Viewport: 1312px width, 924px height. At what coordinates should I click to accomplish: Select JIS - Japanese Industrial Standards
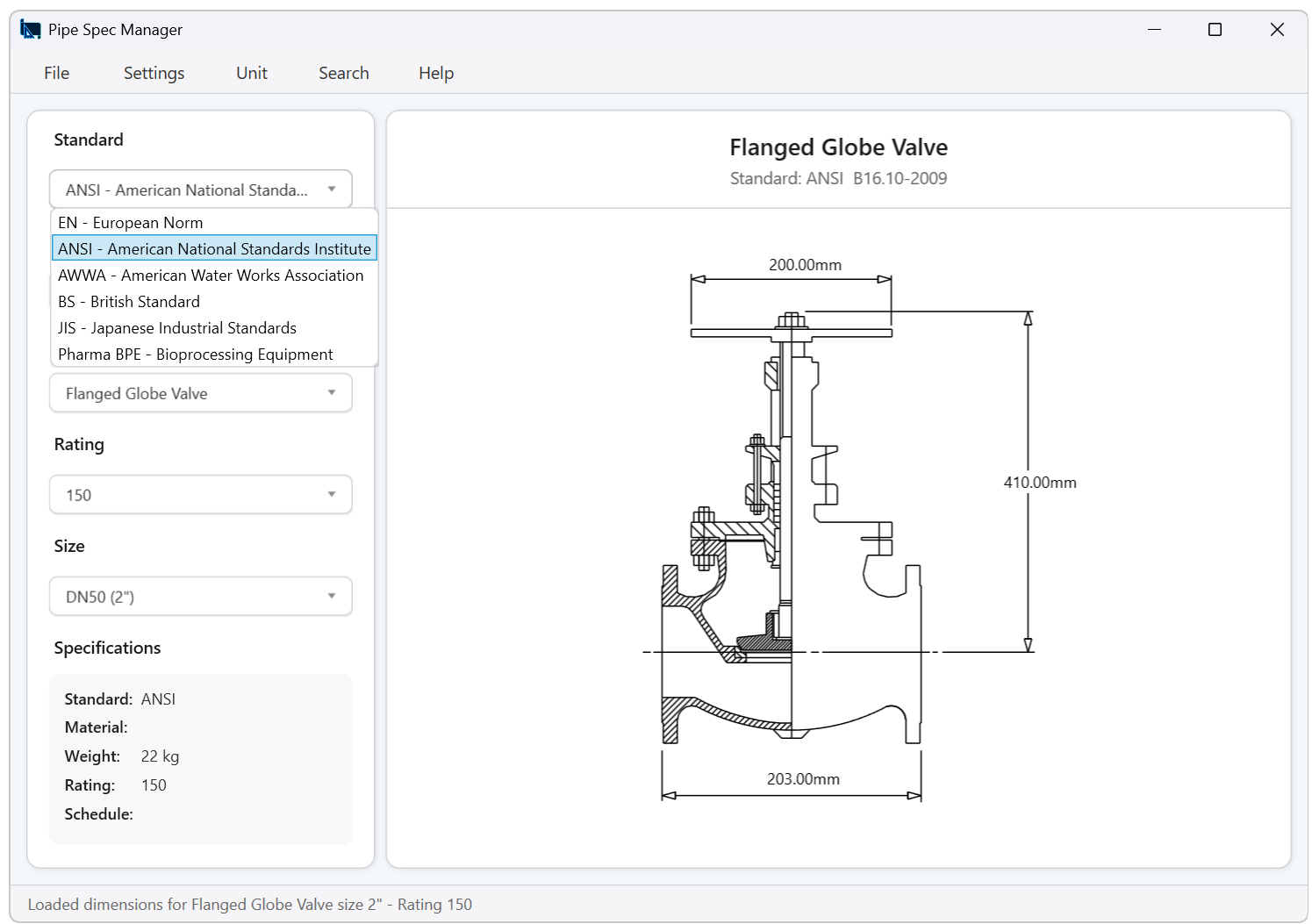point(177,328)
